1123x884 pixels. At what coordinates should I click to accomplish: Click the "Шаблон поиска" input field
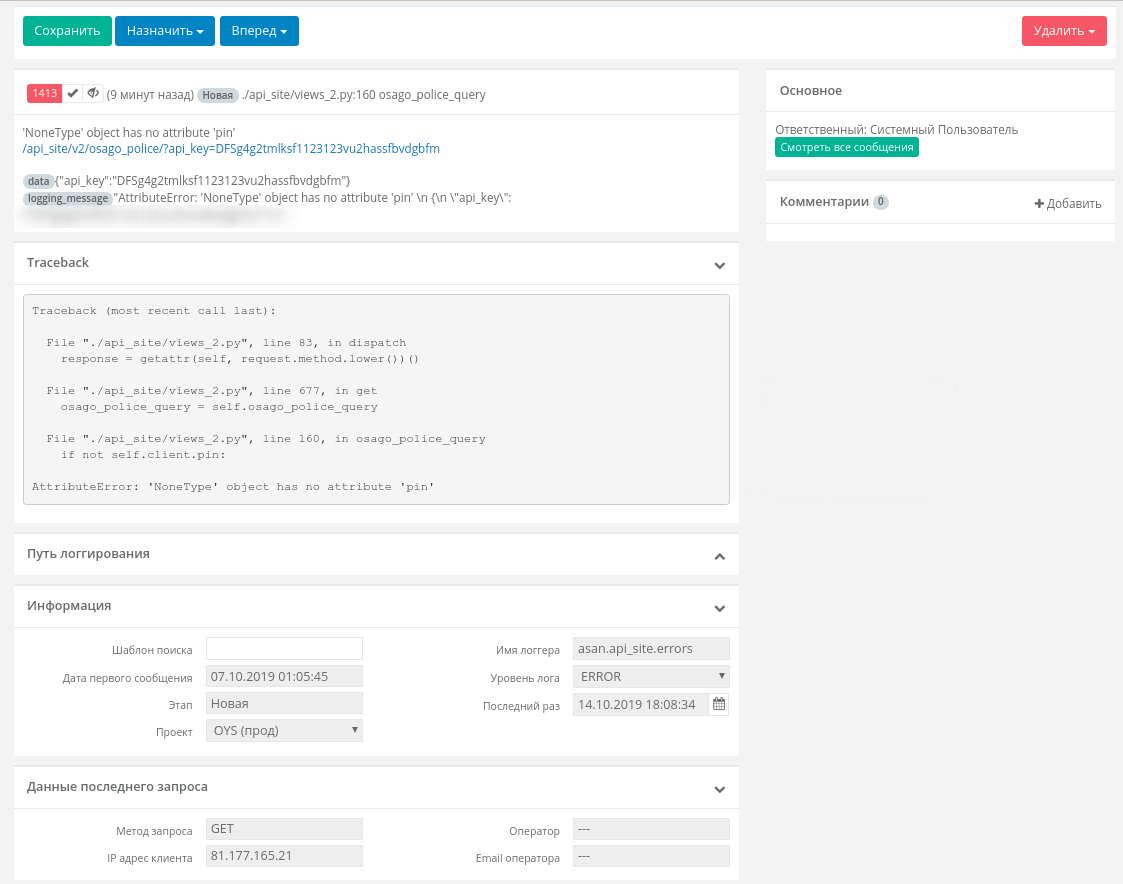[284, 648]
